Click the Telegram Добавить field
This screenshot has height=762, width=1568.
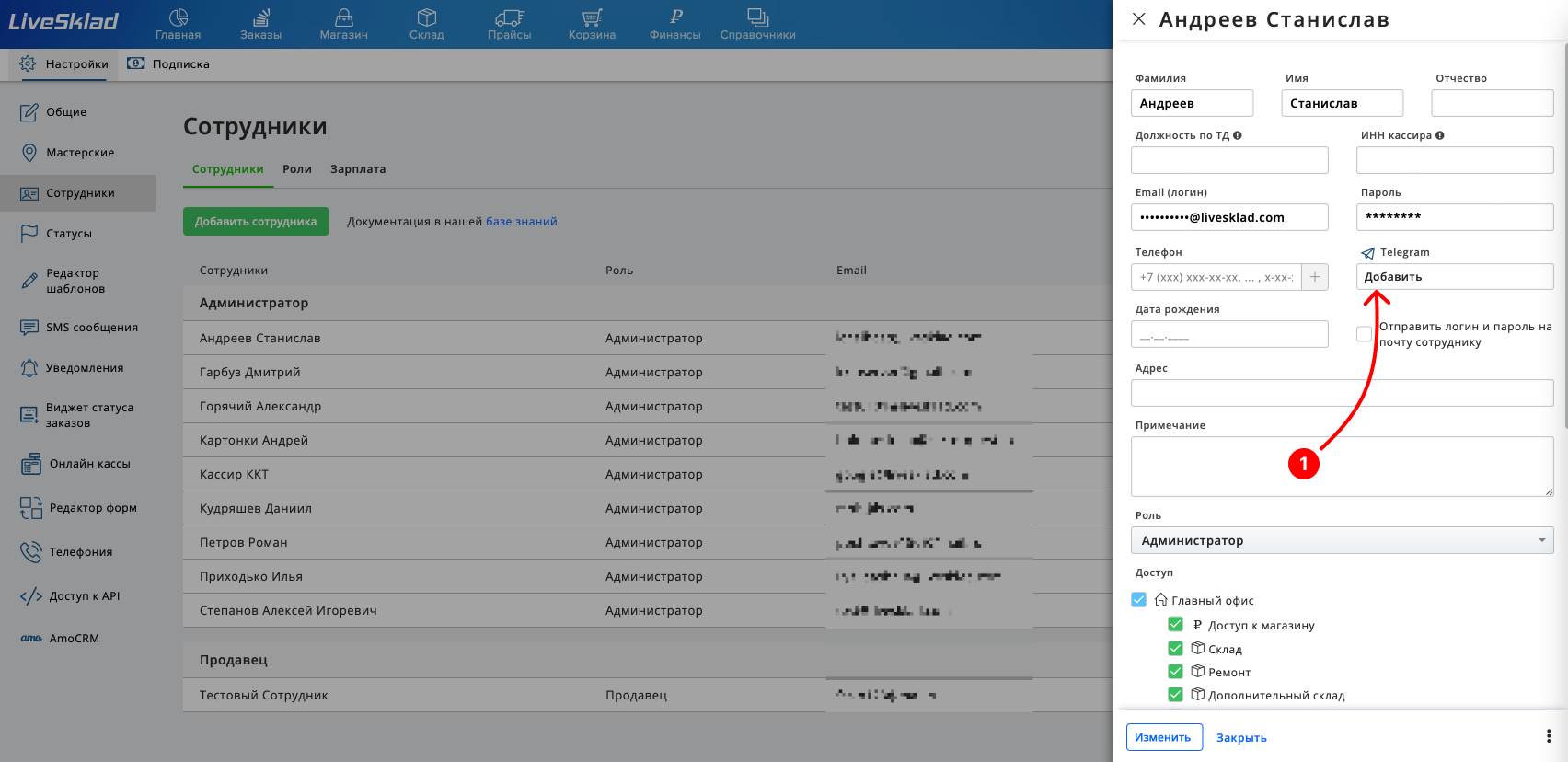(x=1455, y=277)
